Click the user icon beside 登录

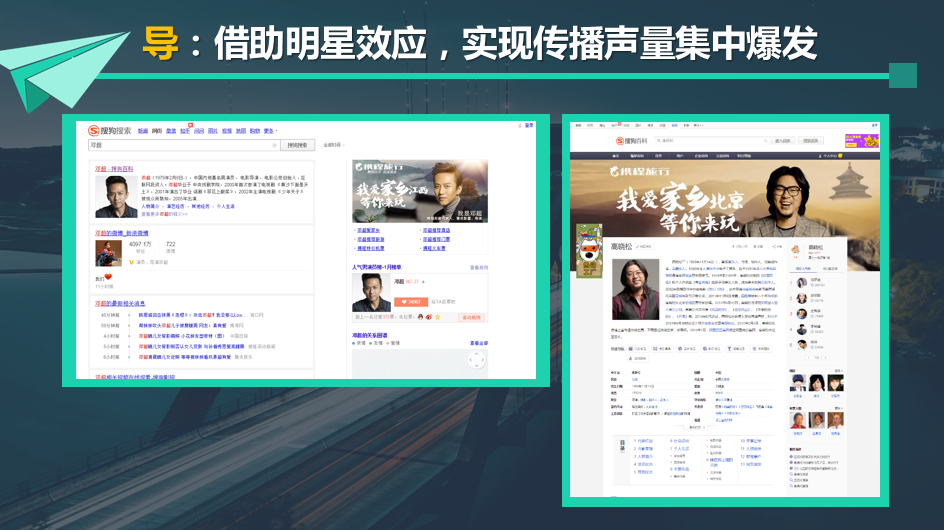pyautogui.click(x=520, y=125)
